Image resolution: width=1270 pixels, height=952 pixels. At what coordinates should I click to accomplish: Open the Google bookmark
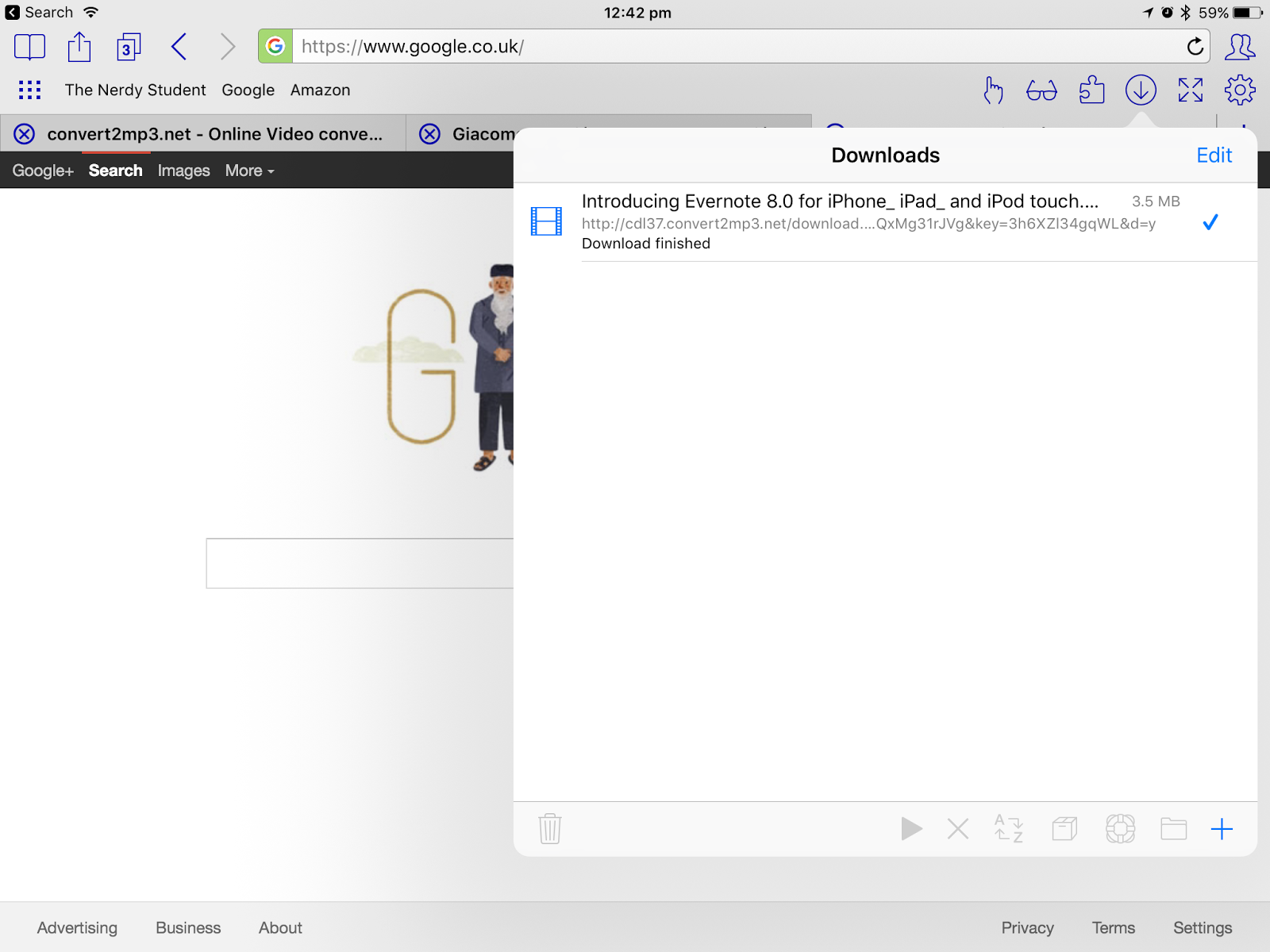(248, 90)
